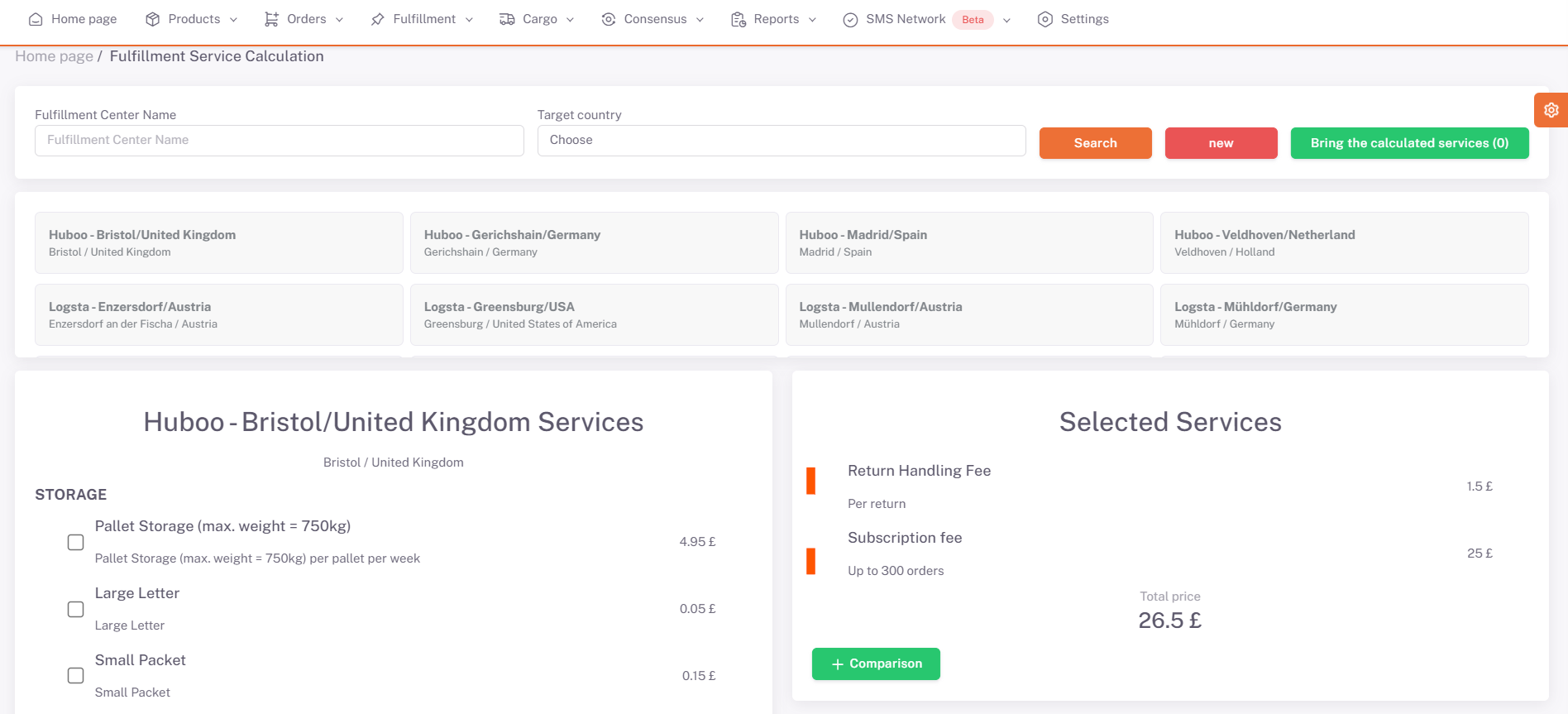Screen dimensions: 1568x714
Task: Select the Logsta - Mühldorf/Germany card
Action: [x=1345, y=315]
